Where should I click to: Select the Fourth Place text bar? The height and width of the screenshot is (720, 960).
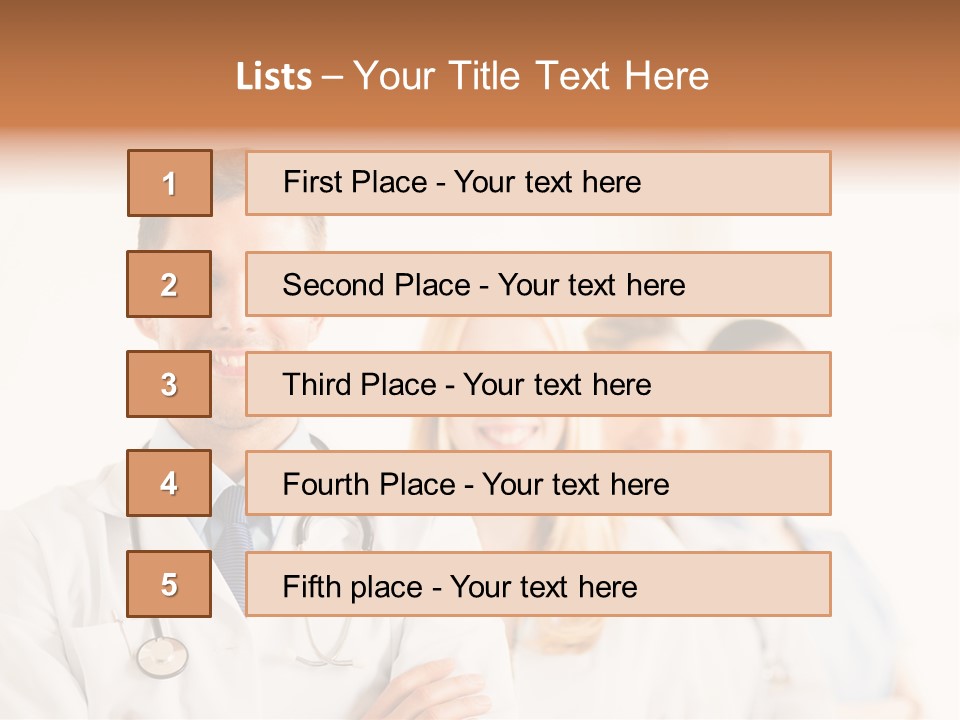(538, 483)
